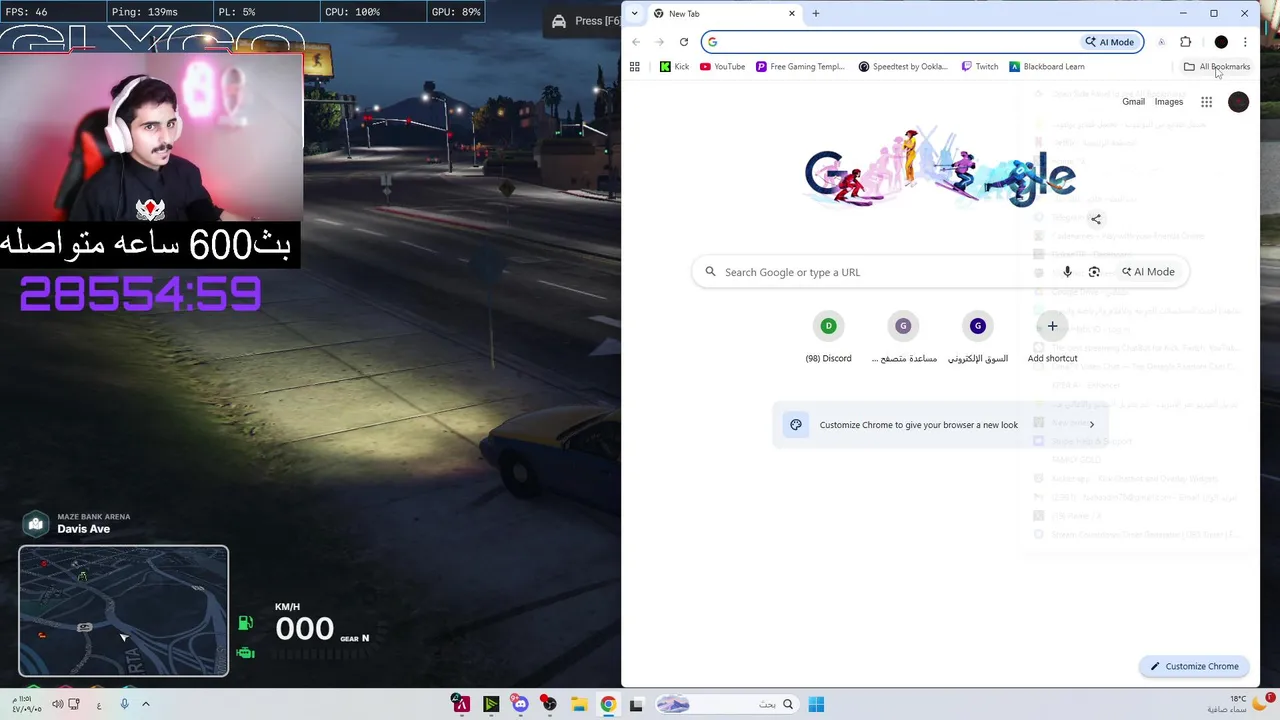Click the Search Google or type a URL box
This screenshot has width=1280, height=720.
click(940, 272)
